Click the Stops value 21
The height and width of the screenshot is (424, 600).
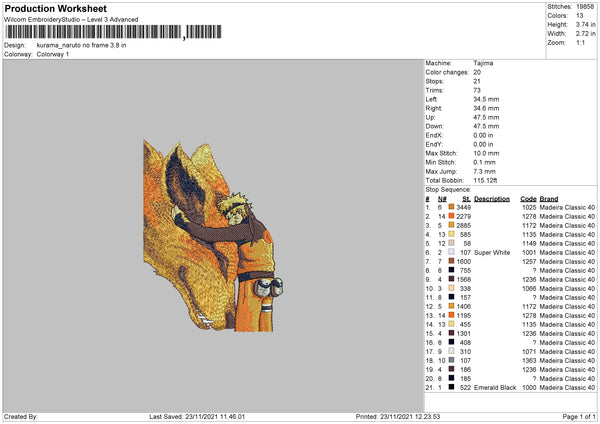477,81
